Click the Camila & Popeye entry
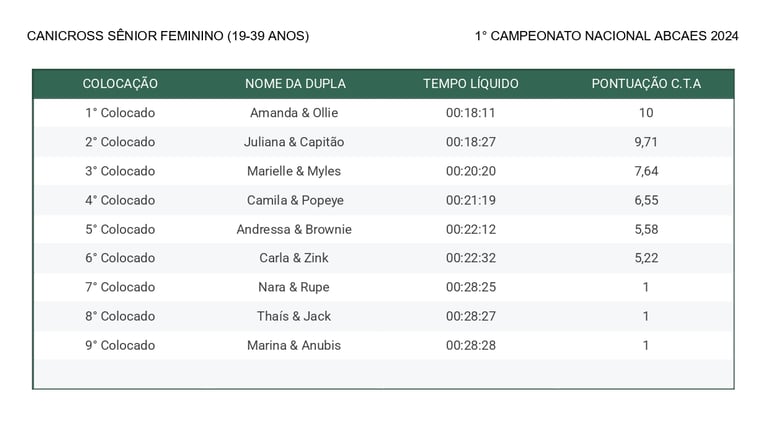The width and height of the screenshot is (768, 431). (x=295, y=200)
